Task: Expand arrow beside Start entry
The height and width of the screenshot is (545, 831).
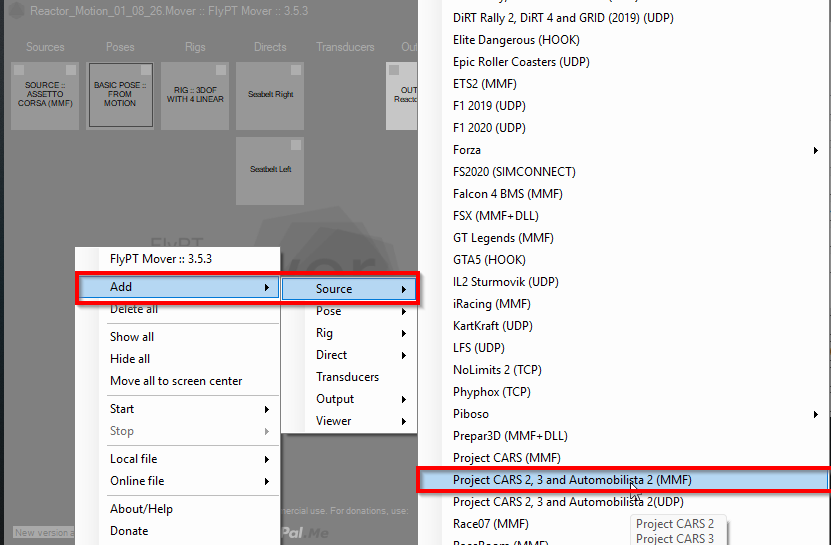Action: 267,409
